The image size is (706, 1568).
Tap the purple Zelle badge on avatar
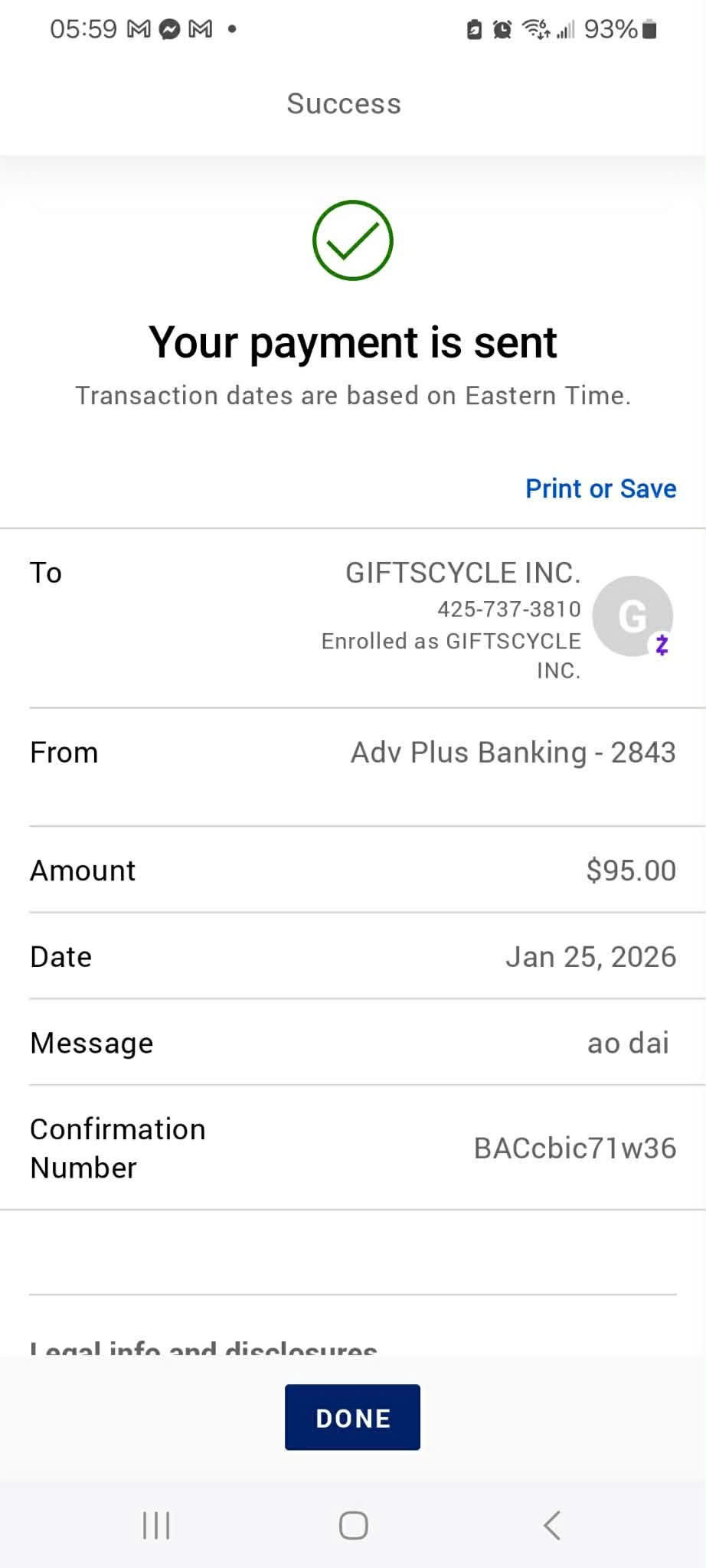tap(662, 645)
